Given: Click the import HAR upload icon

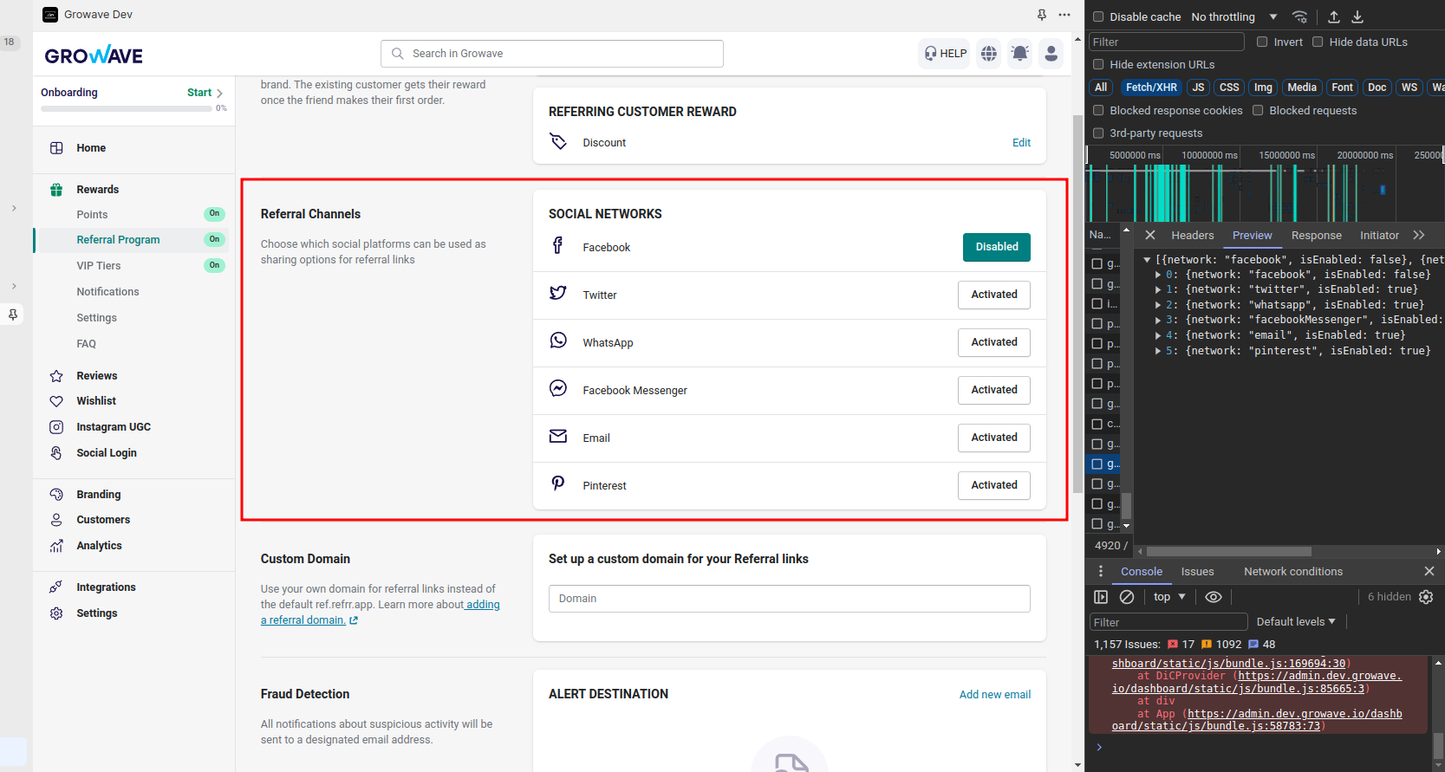Looking at the screenshot, I should pyautogui.click(x=1334, y=17).
